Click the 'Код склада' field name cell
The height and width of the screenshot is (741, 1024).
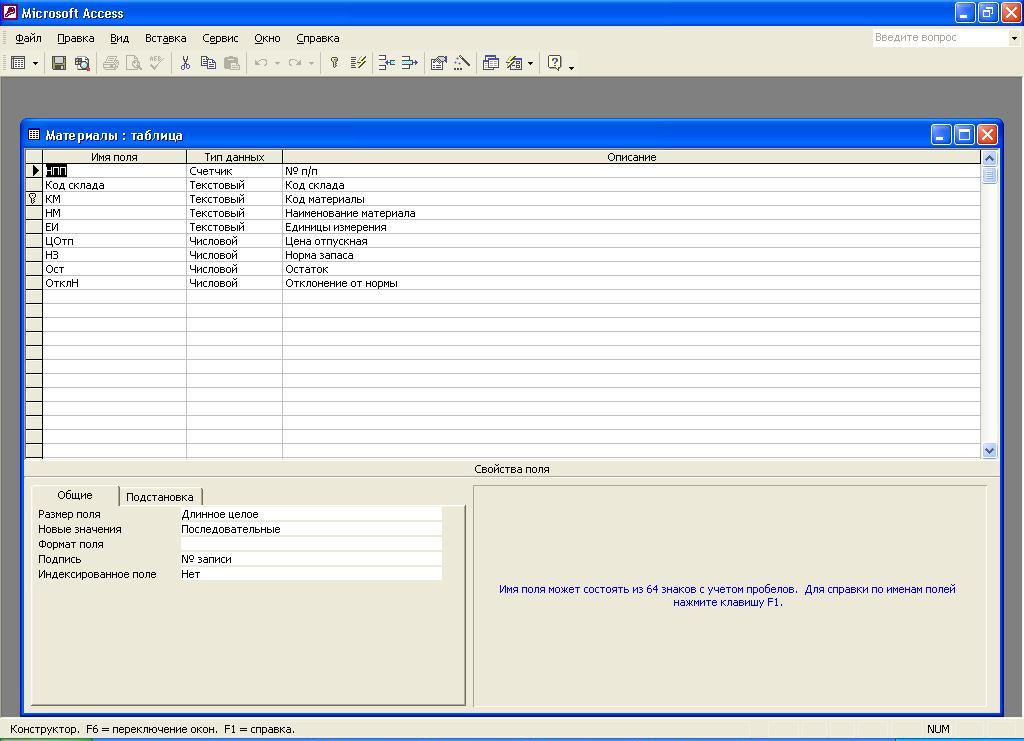click(114, 185)
